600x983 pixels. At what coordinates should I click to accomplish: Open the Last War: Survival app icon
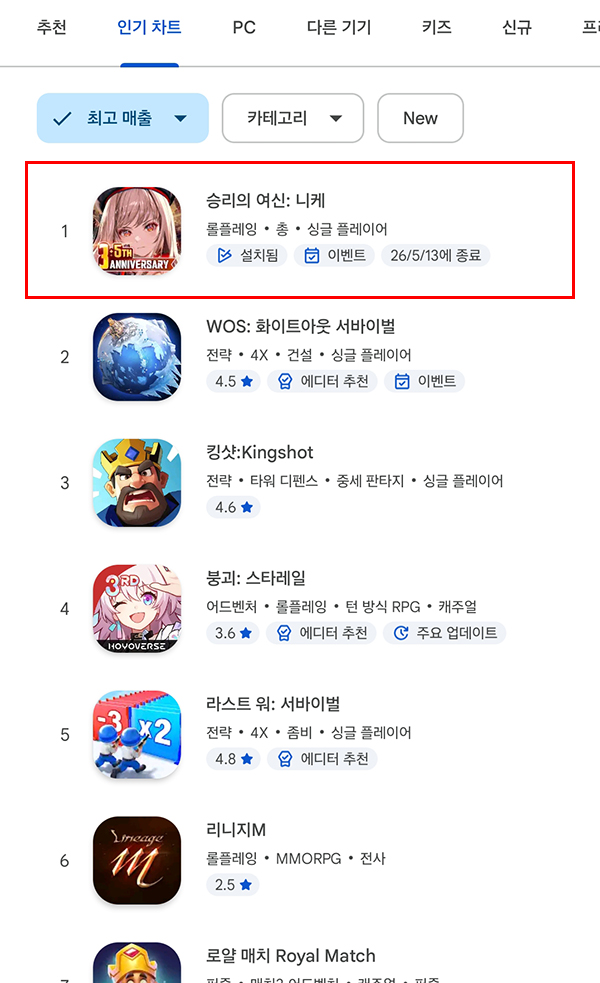(137, 735)
